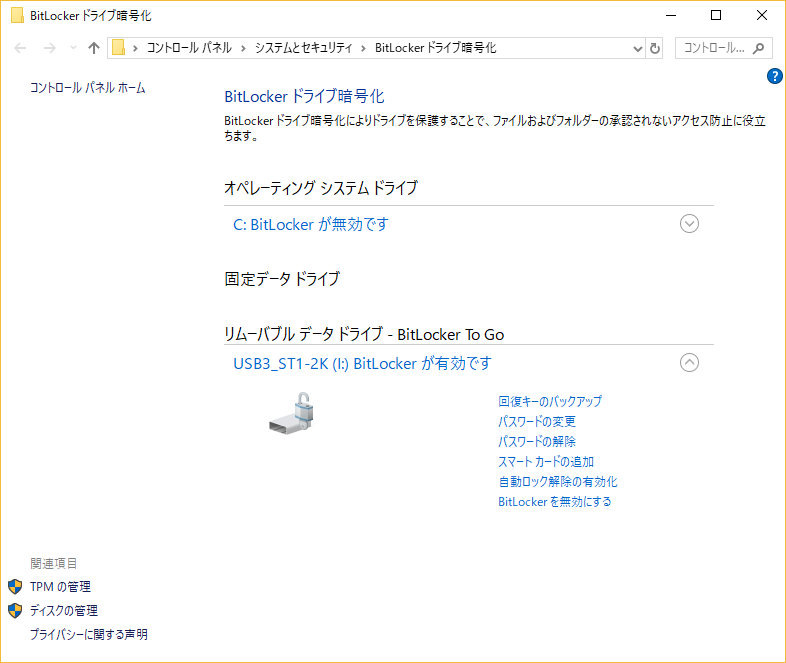Open chevron after folder icon in address bar
This screenshot has width=786, height=663.
pos(135,48)
